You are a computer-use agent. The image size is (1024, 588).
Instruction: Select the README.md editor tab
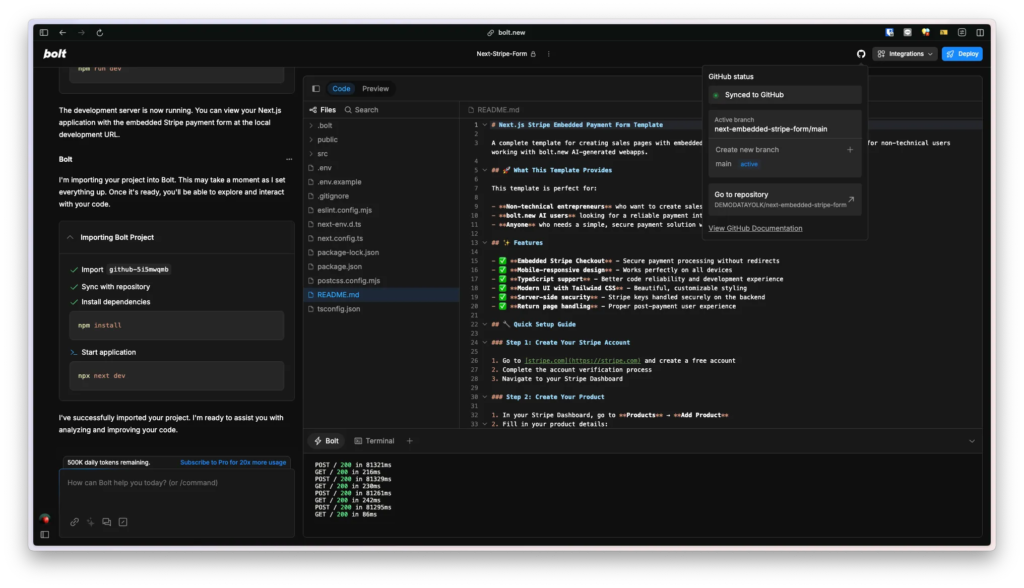click(x=494, y=110)
